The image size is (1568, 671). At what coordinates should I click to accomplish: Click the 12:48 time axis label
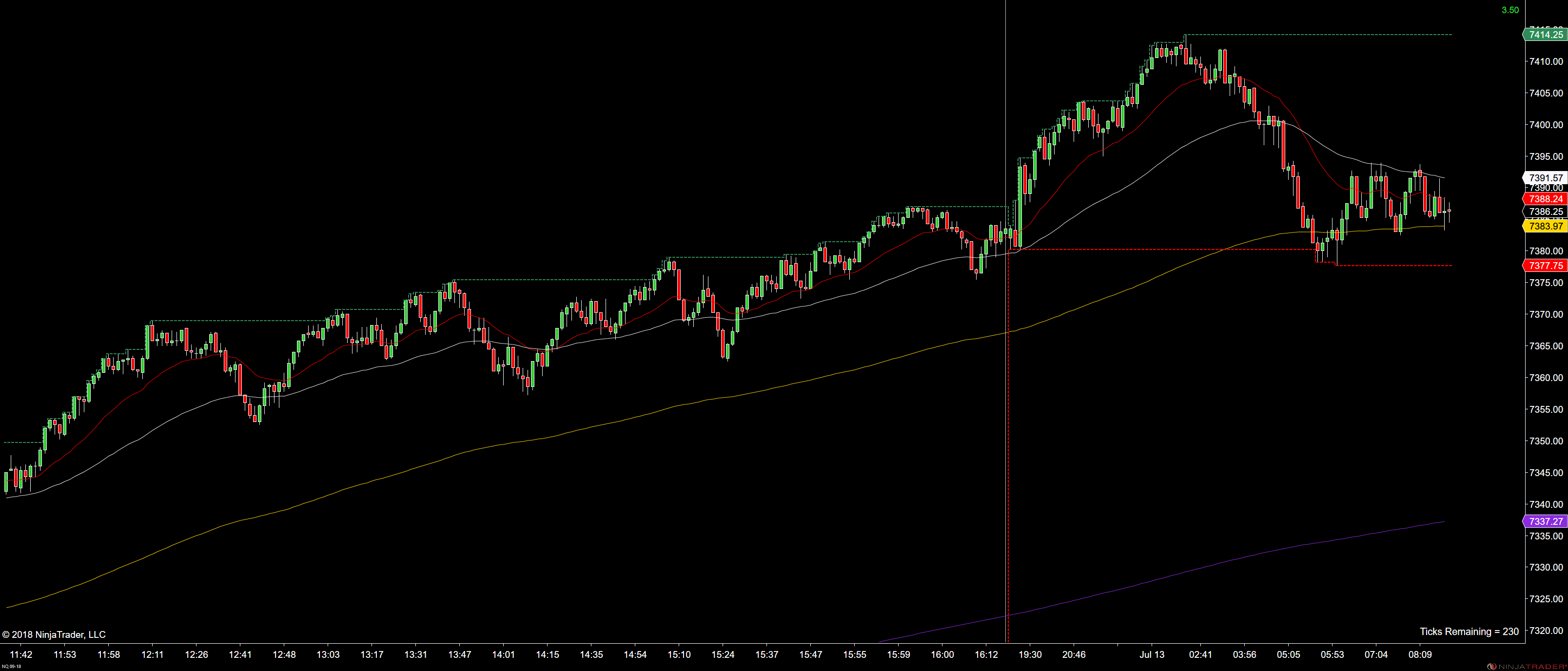(284, 654)
